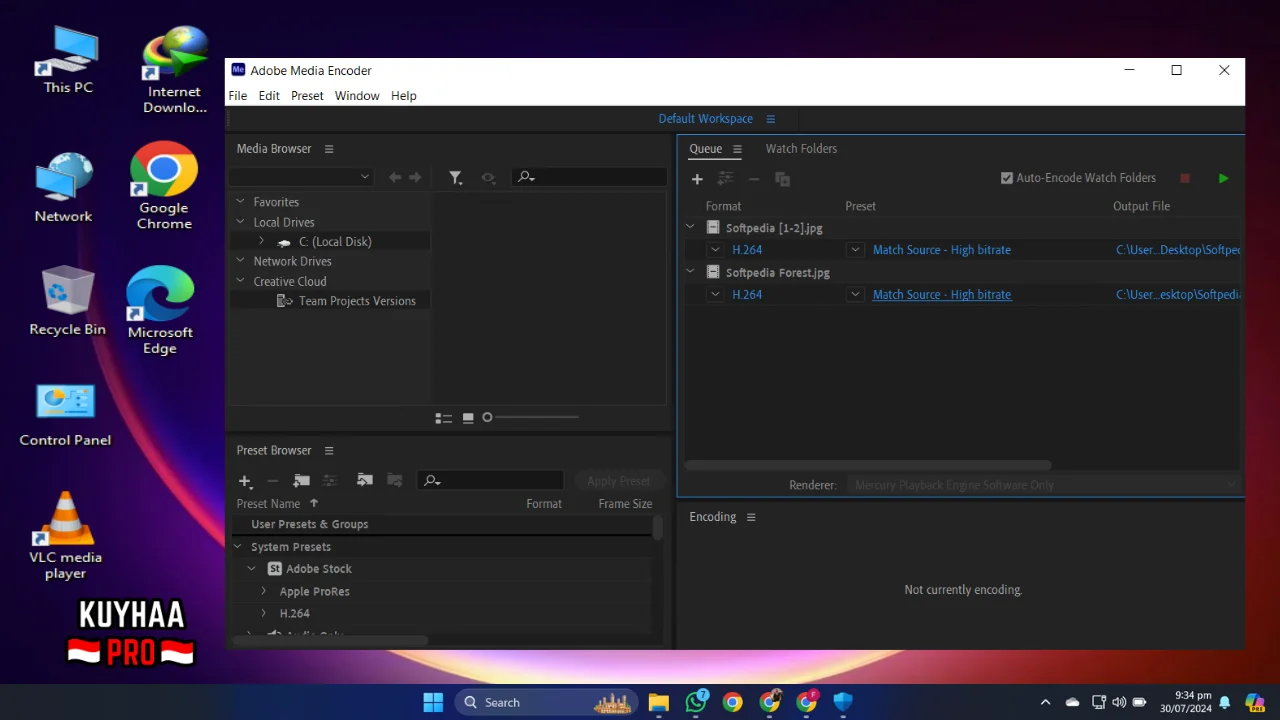
Task: Collapse the Creative Cloud node
Action: coord(240,281)
